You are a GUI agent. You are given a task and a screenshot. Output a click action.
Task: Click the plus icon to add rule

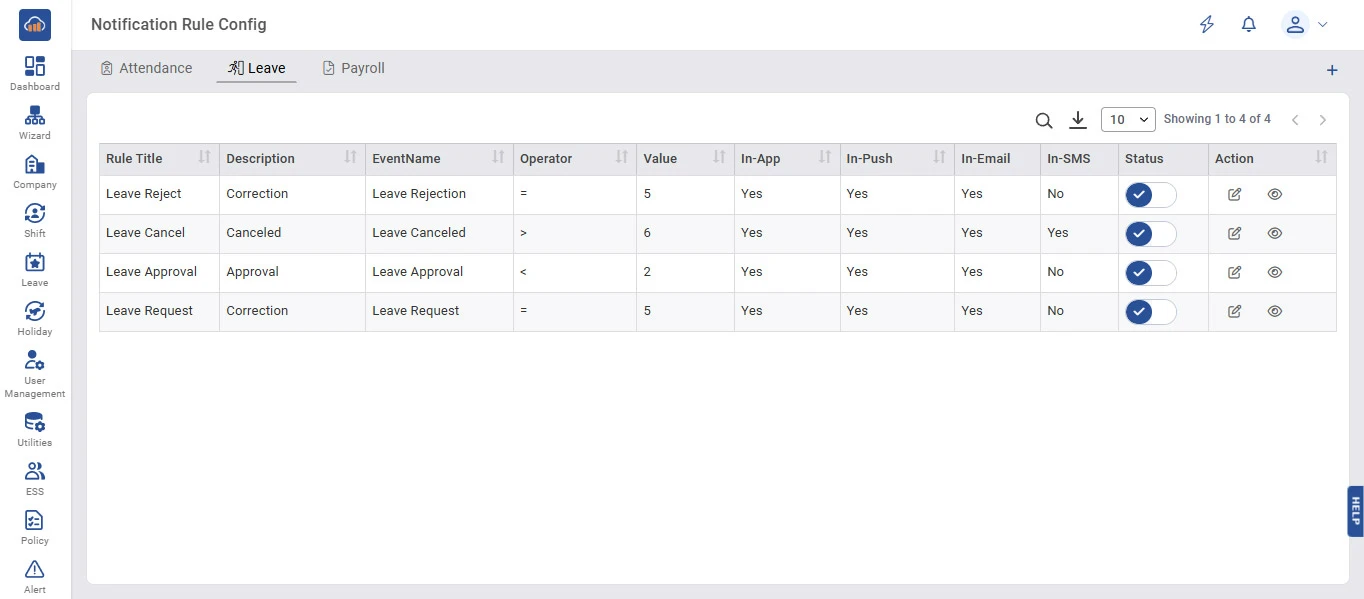click(x=1331, y=70)
